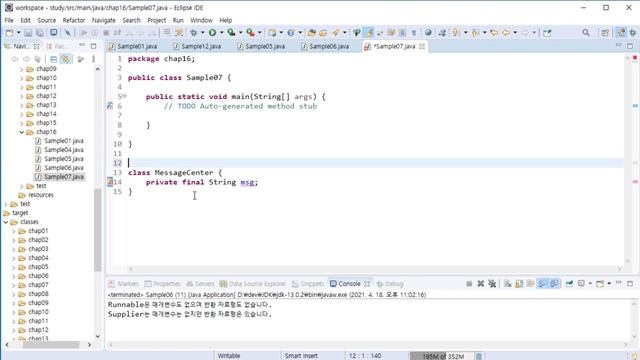Viewport: 640px width, 360px height.
Task: Open the Display Selected Console dropdown
Action: 590,284
